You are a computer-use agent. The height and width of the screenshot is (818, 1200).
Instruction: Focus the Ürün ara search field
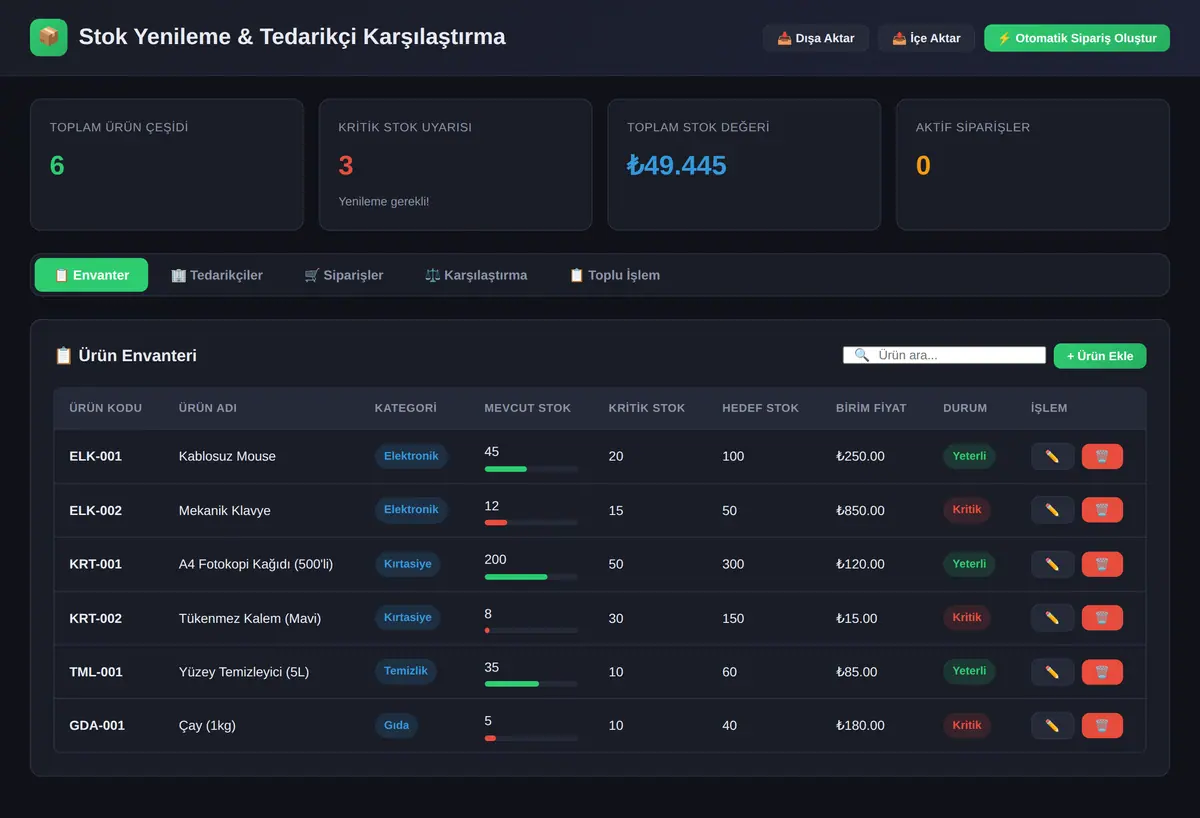pyautogui.click(x=944, y=355)
